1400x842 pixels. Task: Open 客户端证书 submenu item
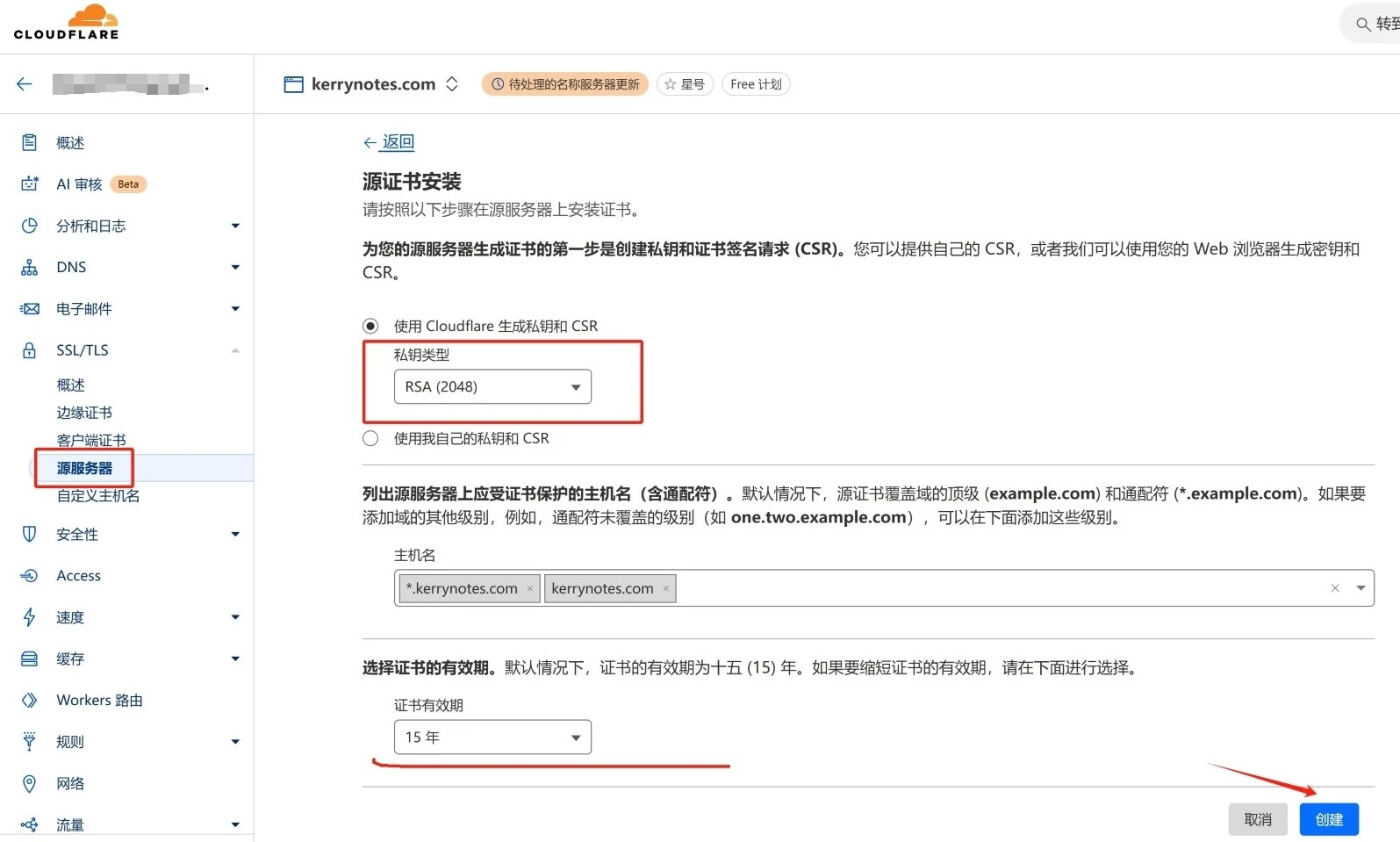[91, 440]
